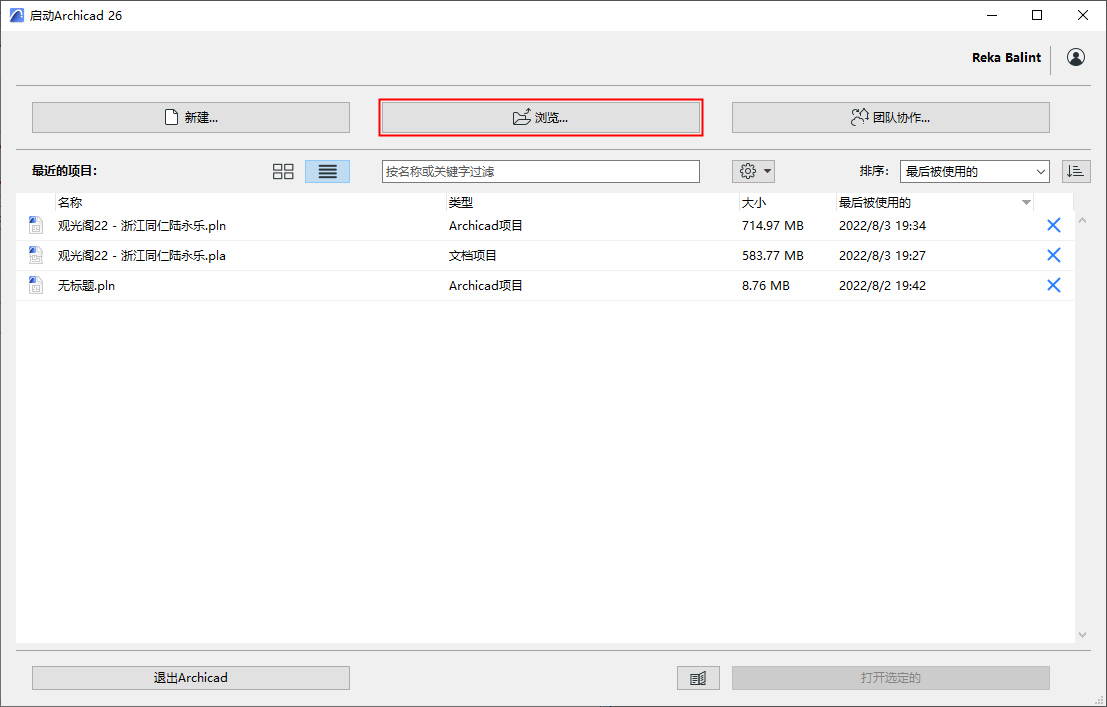Click the 2022/8/2 19:42 date cell
The image size is (1107, 707).
coord(882,286)
